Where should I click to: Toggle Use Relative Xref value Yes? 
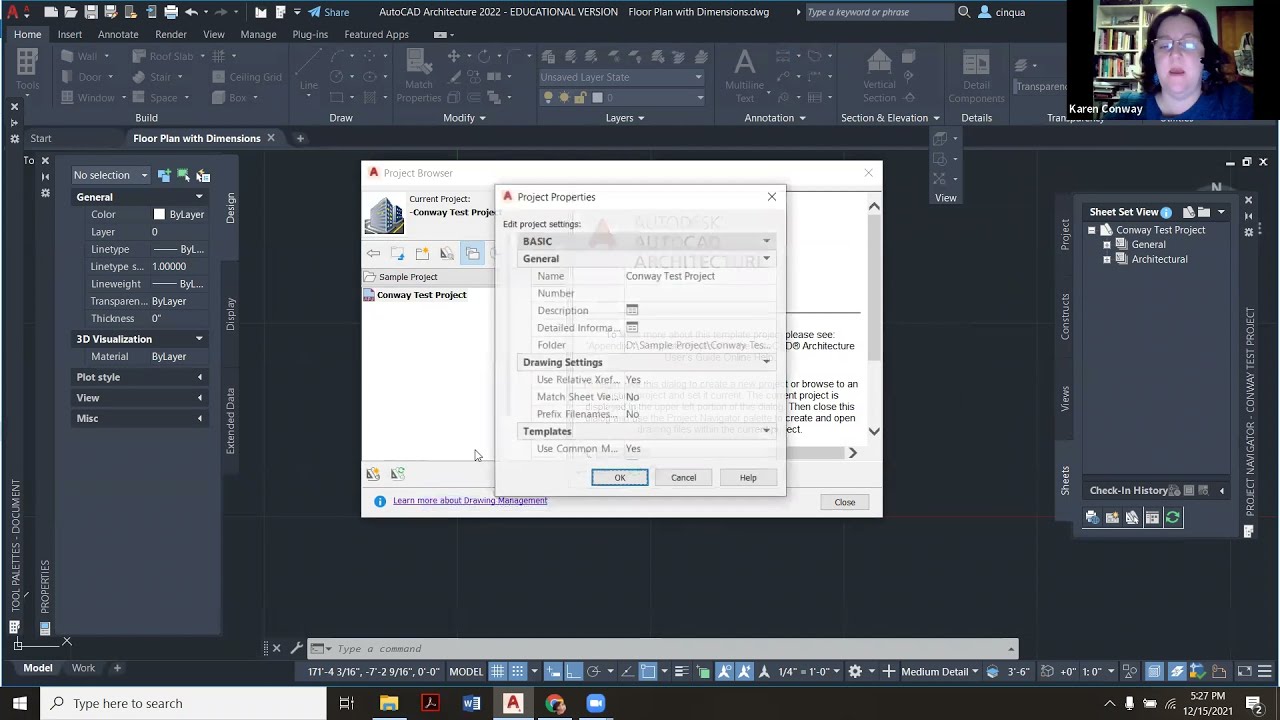click(x=633, y=380)
